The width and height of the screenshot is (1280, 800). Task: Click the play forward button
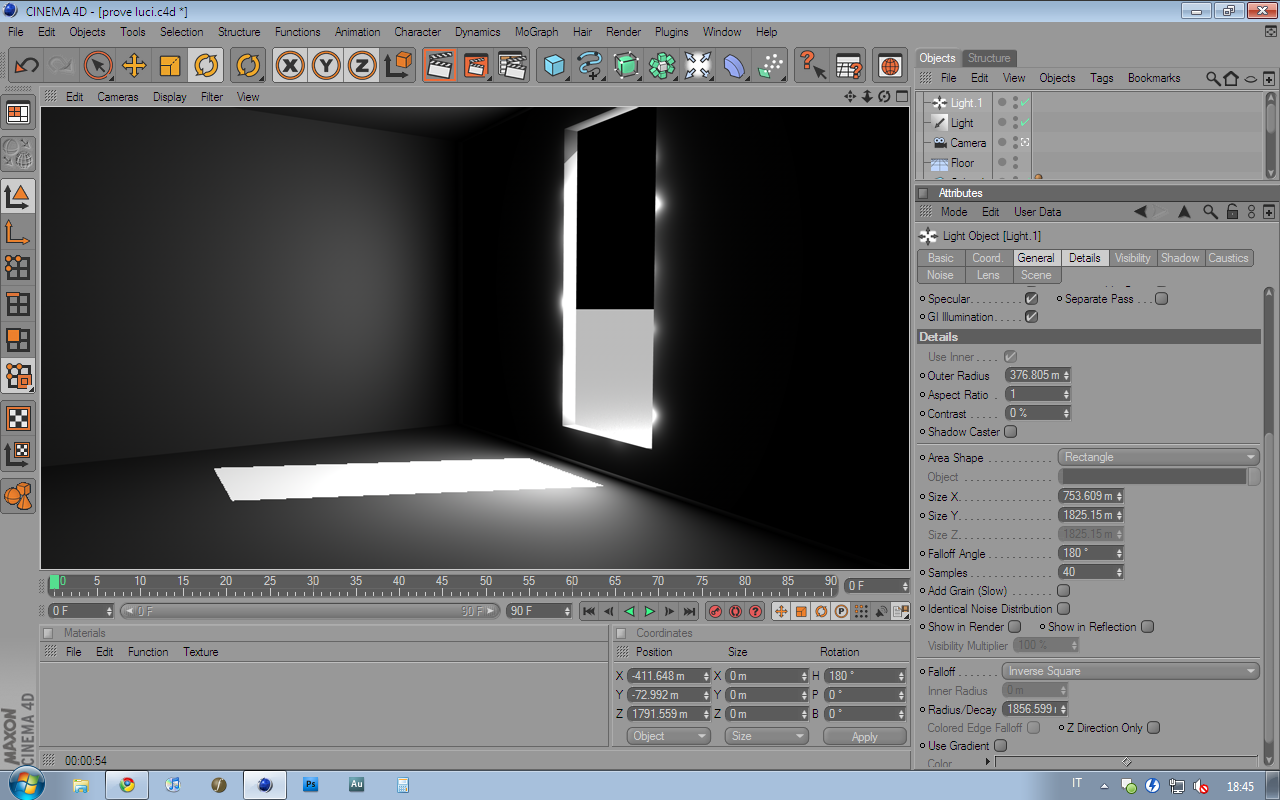649,611
